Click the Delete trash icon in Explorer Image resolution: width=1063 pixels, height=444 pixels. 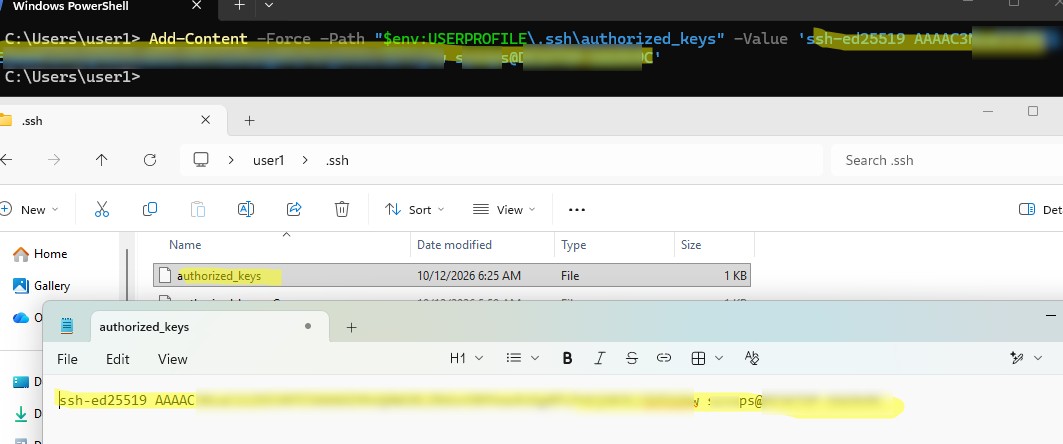click(342, 209)
